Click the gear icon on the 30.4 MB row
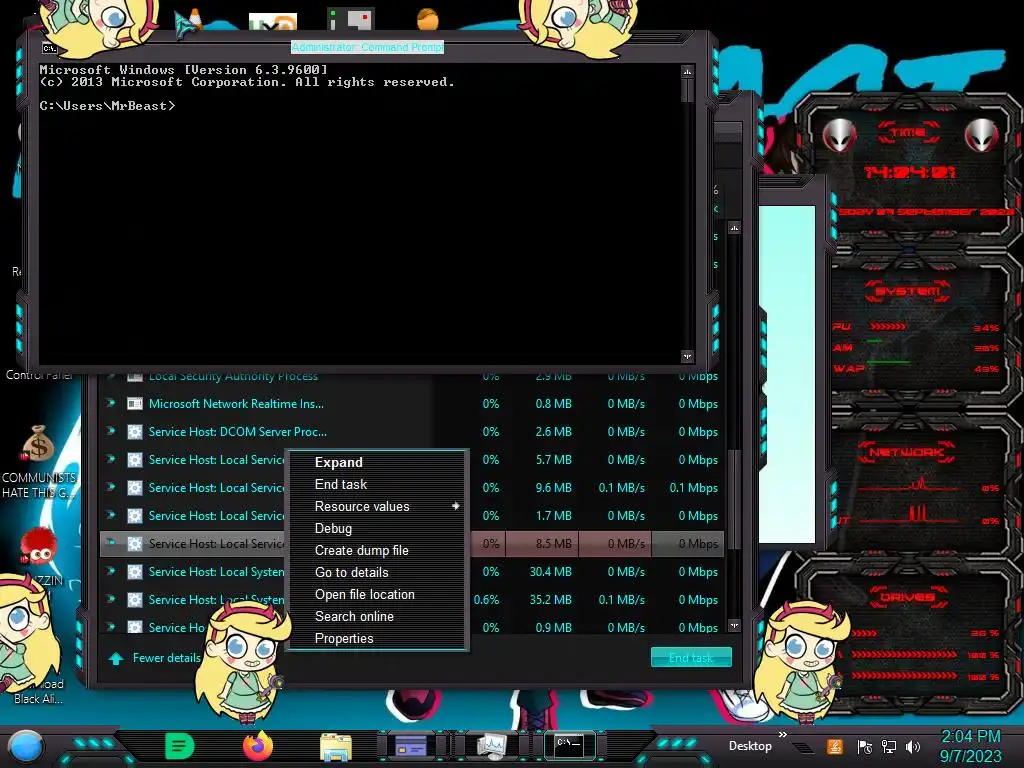The width and height of the screenshot is (1024, 768). (135, 572)
